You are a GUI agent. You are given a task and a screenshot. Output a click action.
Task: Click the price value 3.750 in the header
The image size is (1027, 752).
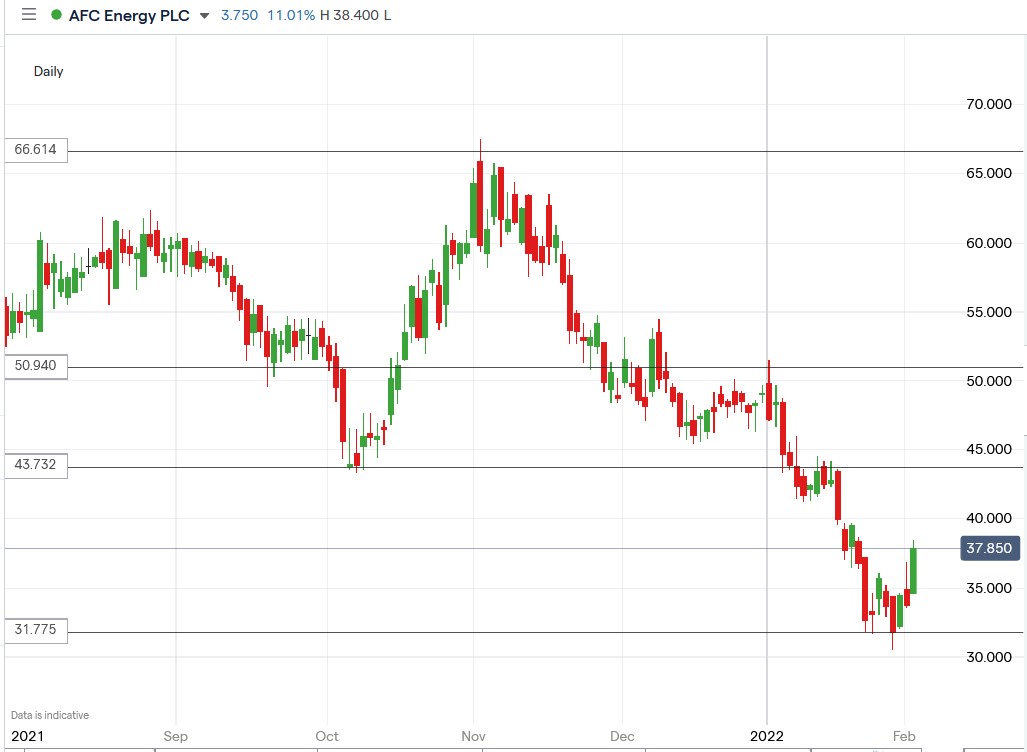pyautogui.click(x=238, y=15)
